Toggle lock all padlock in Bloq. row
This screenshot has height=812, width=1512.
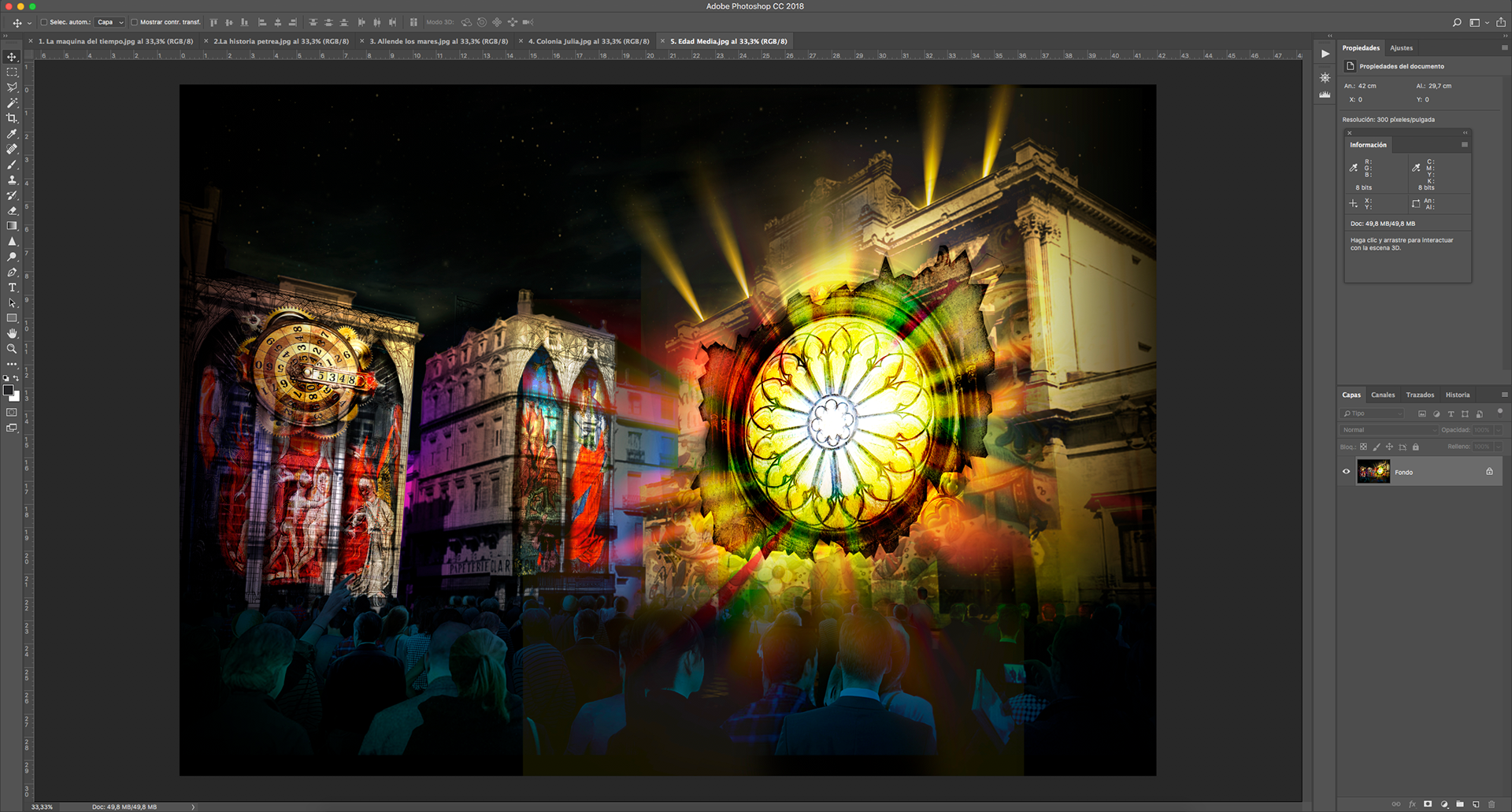[x=1416, y=447]
